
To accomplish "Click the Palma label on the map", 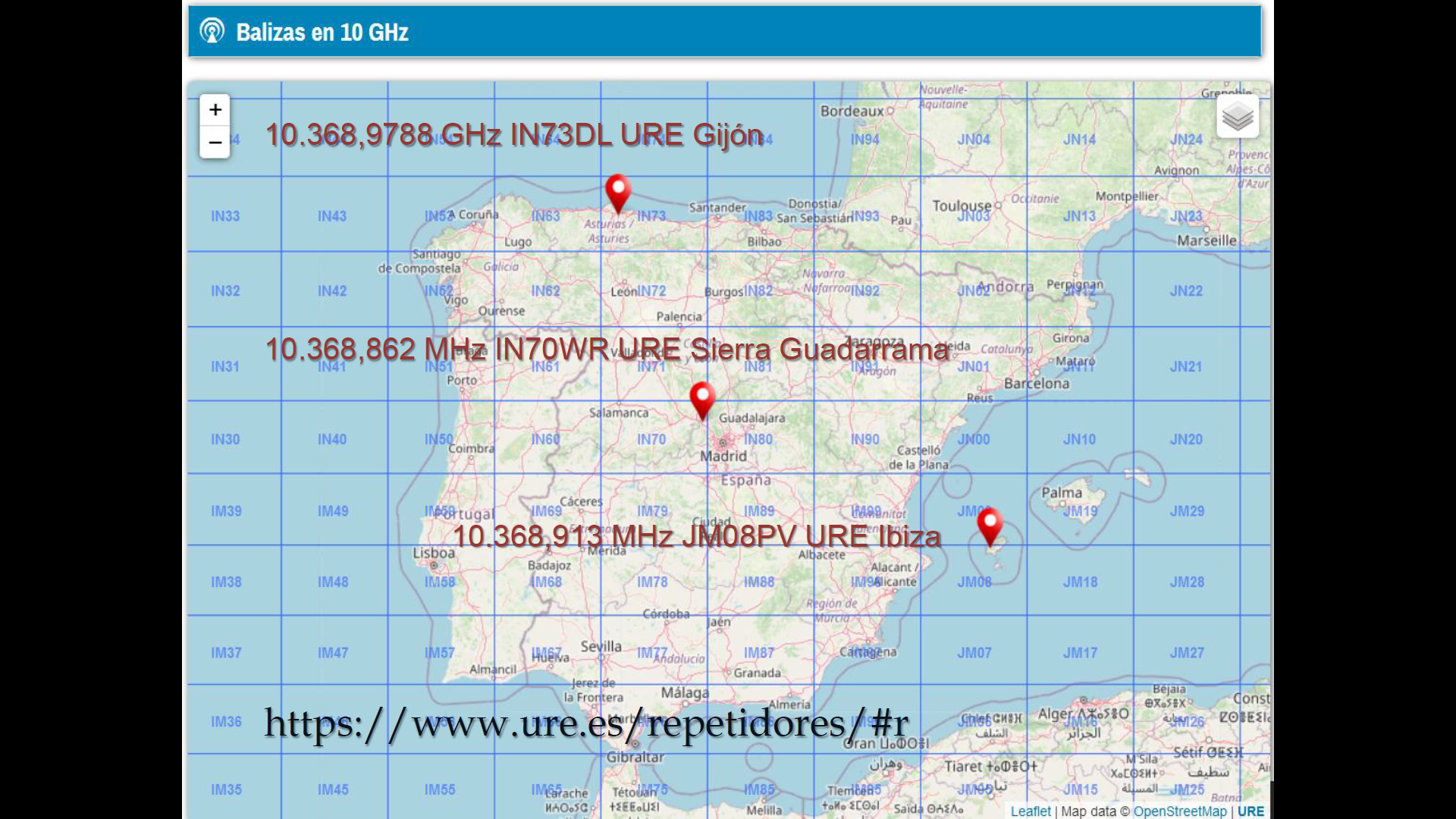I will 1062,493.
